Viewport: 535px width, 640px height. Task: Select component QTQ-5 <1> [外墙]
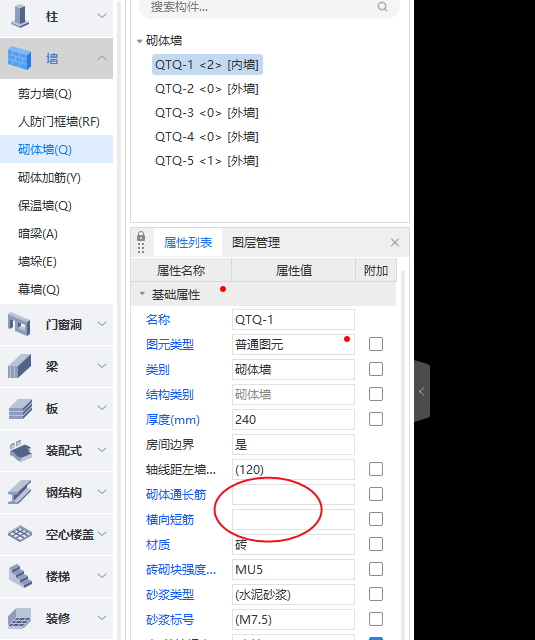[207, 161]
